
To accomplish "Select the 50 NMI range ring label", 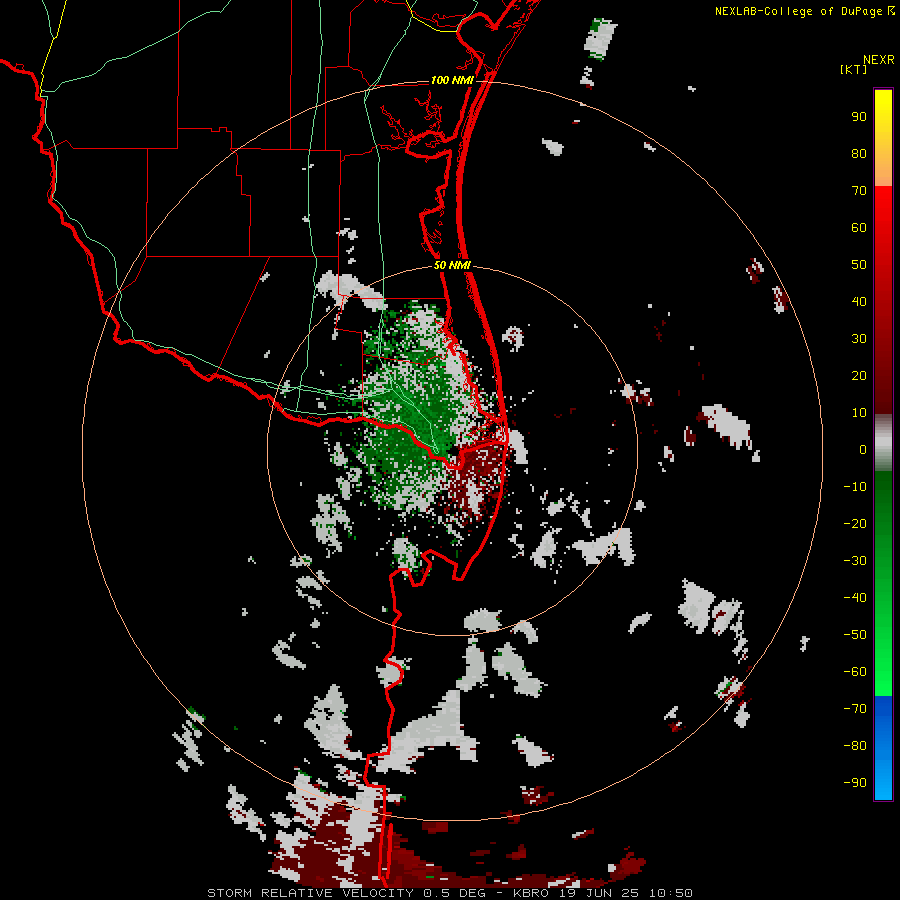I will tap(452, 265).
